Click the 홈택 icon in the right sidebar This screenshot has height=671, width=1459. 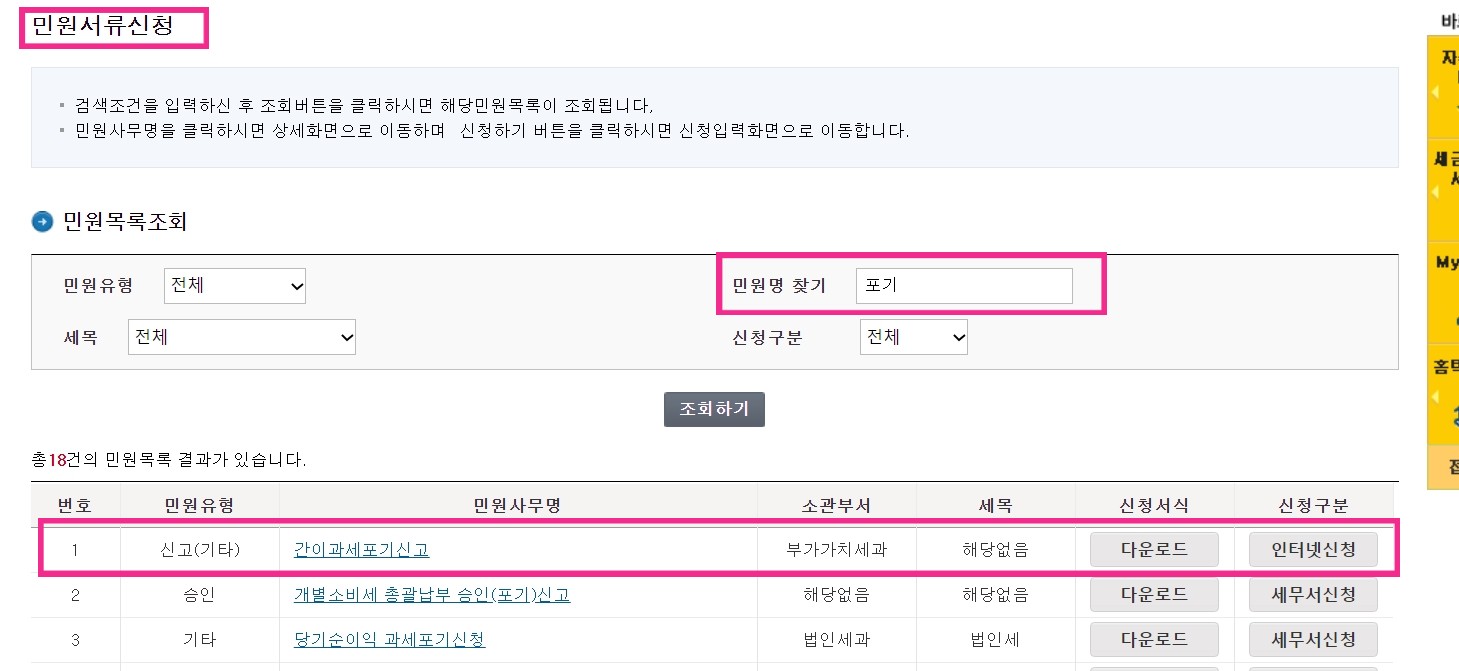[x=1445, y=368]
